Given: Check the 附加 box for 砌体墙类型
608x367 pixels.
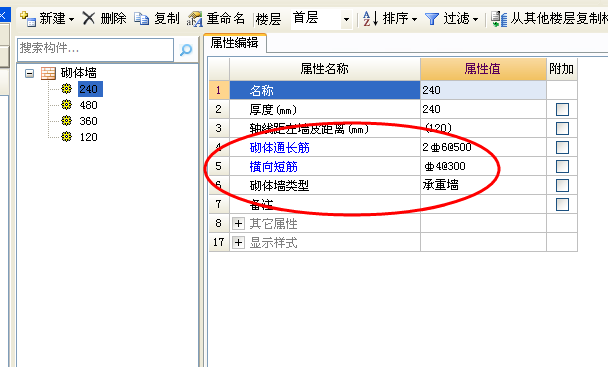Looking at the screenshot, I should 562,185.
